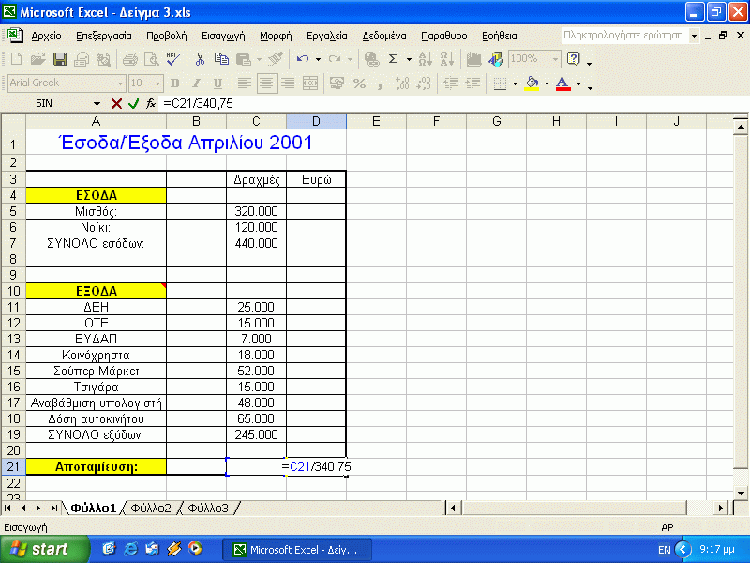750x563 pixels.
Task: Click the Merge and Center icon
Action: pos(311,84)
